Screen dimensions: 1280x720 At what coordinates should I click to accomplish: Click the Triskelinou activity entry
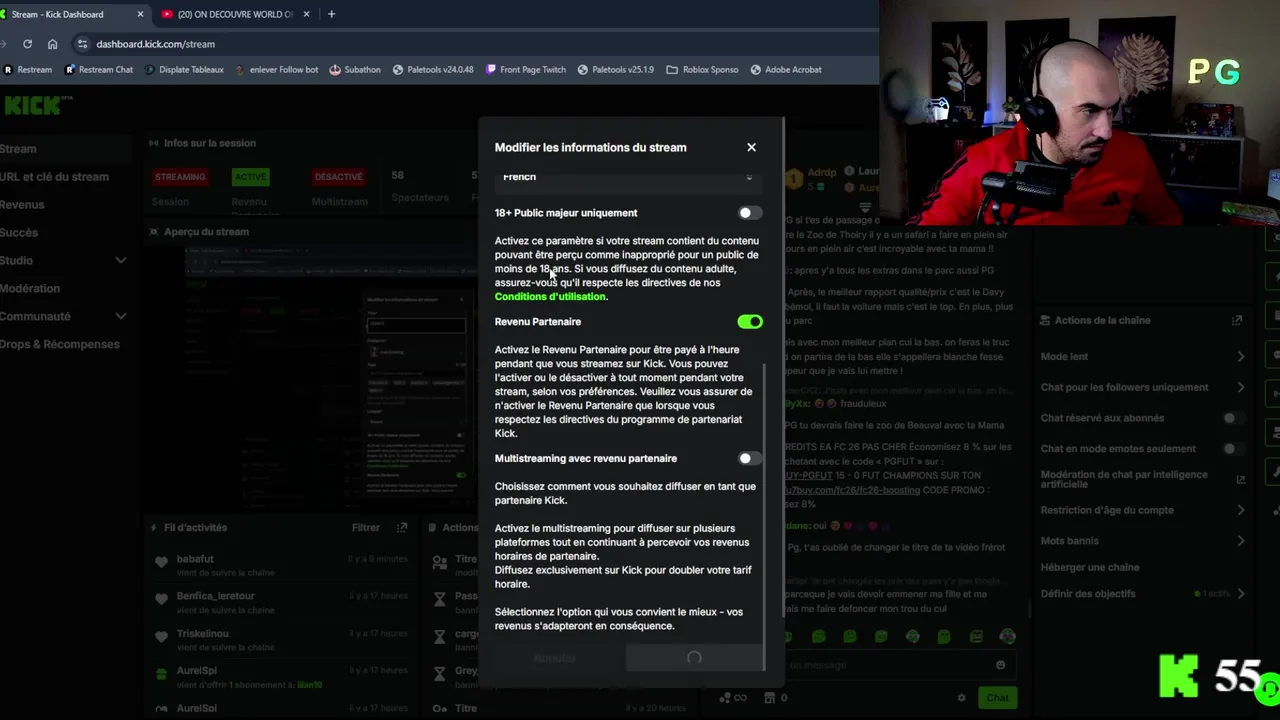tap(280, 640)
